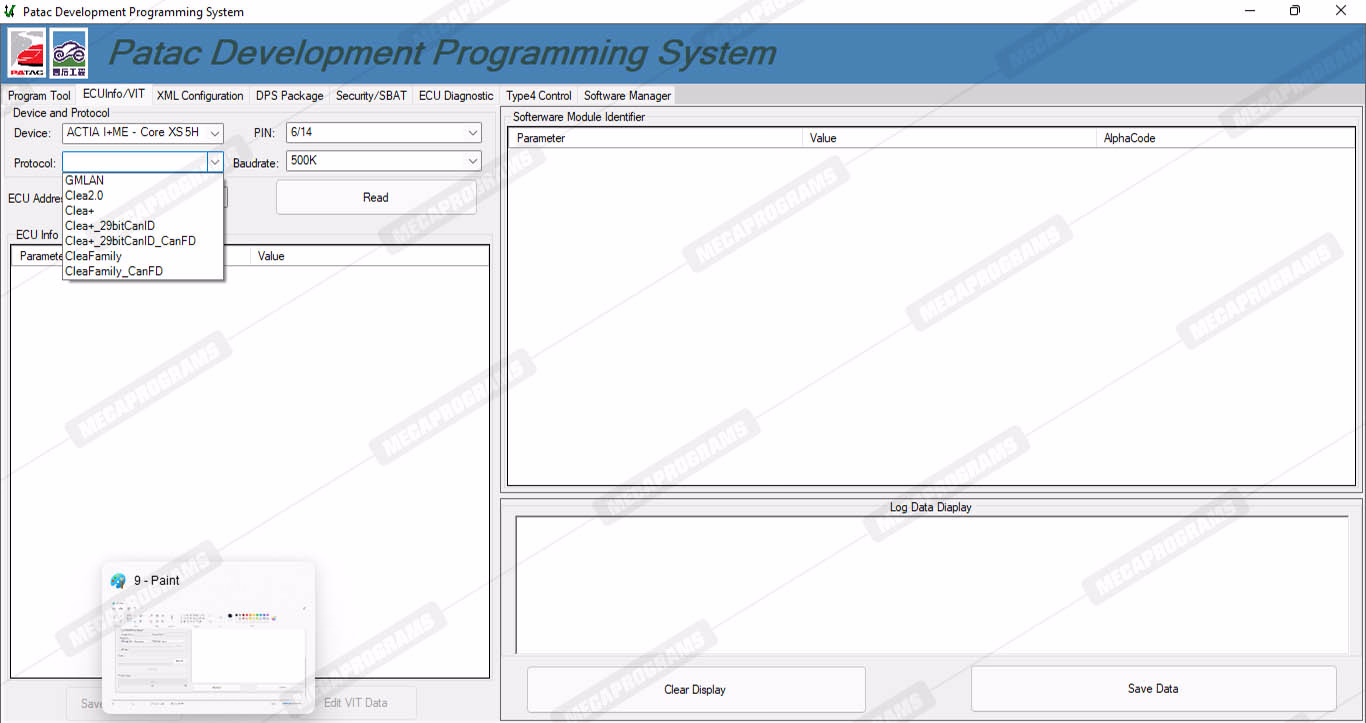Click the Clear Display button
Image resolution: width=1366 pixels, height=723 pixels.
click(x=695, y=690)
